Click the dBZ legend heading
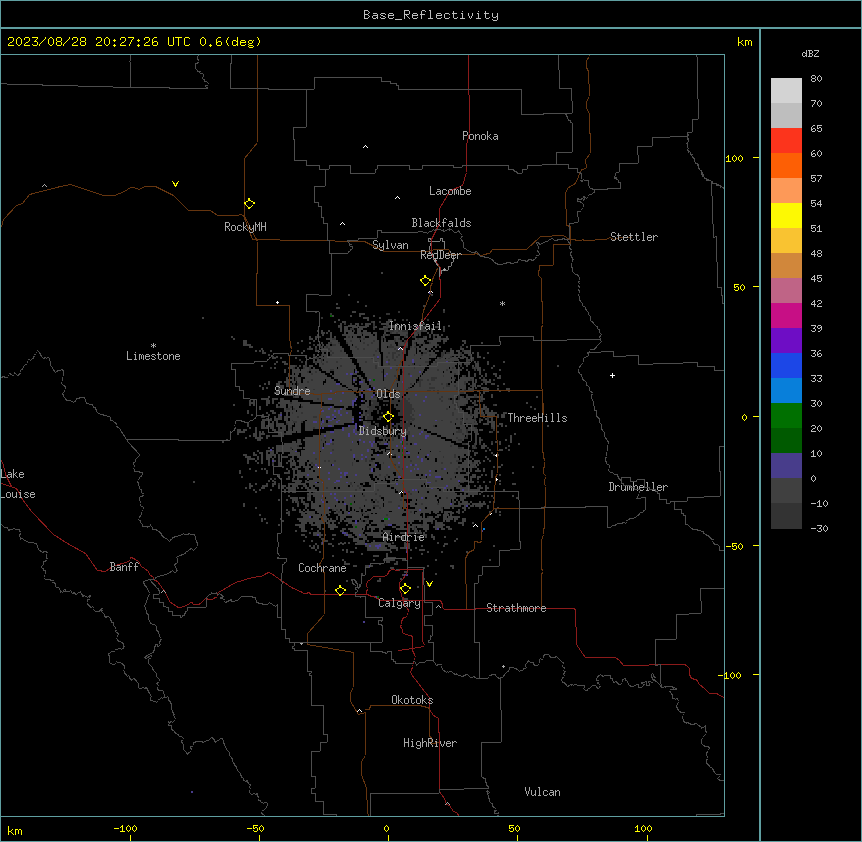Viewport: 862px width, 842px height. [x=810, y=54]
